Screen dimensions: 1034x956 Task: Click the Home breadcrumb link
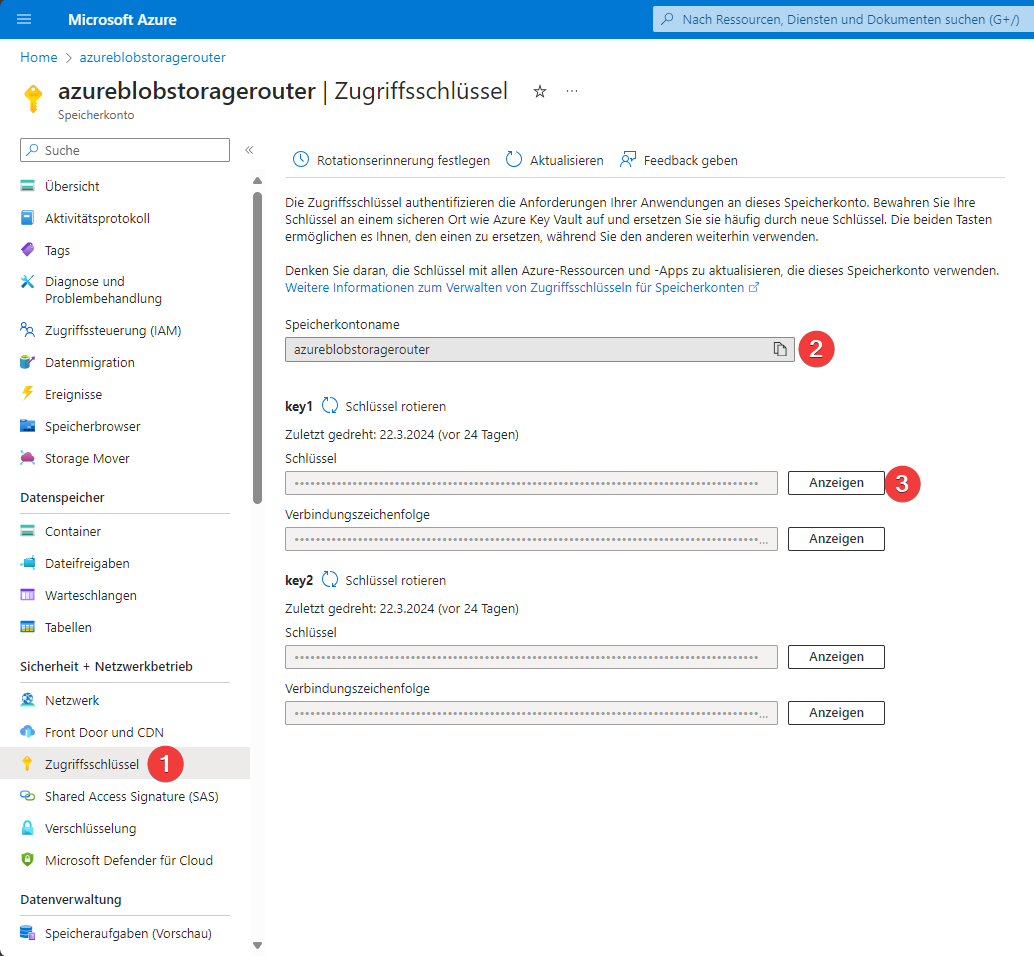click(38, 57)
